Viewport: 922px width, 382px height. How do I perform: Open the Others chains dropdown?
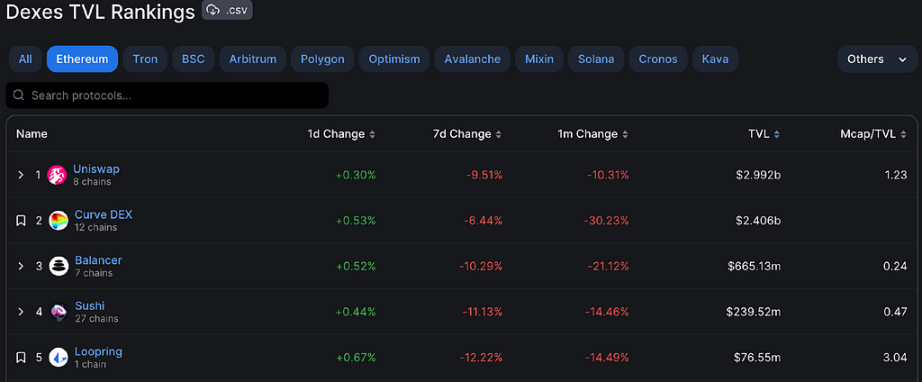click(877, 59)
